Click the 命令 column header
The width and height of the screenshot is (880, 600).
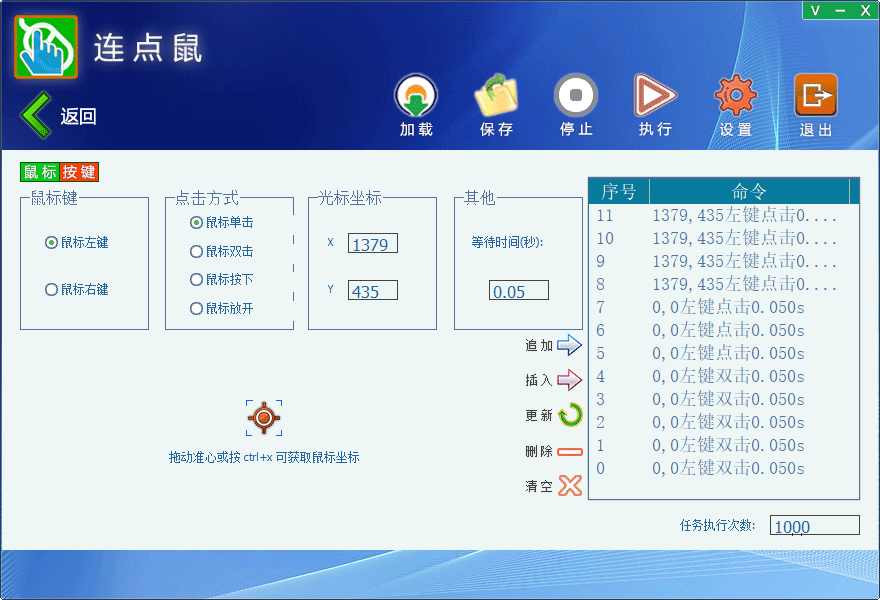coord(749,192)
